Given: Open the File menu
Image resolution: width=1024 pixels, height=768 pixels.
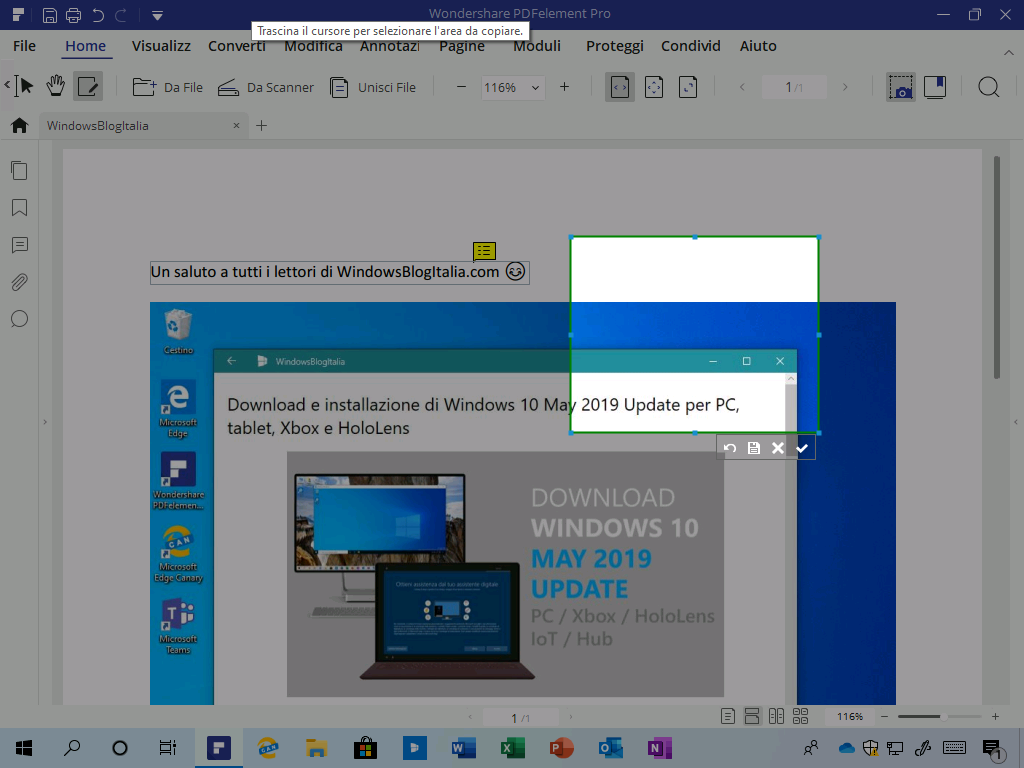Looking at the screenshot, I should (24, 46).
